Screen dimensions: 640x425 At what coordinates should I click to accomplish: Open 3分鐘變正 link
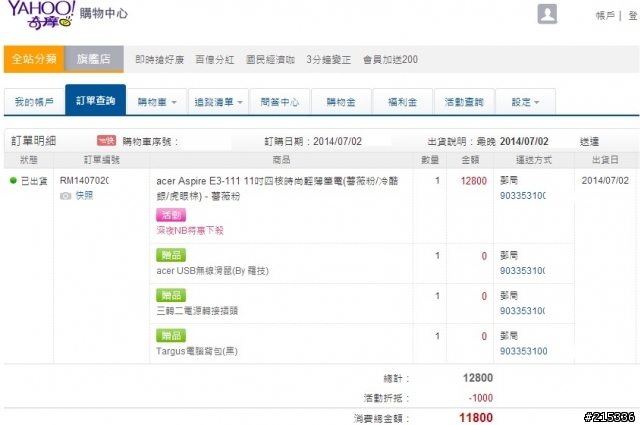[329, 60]
